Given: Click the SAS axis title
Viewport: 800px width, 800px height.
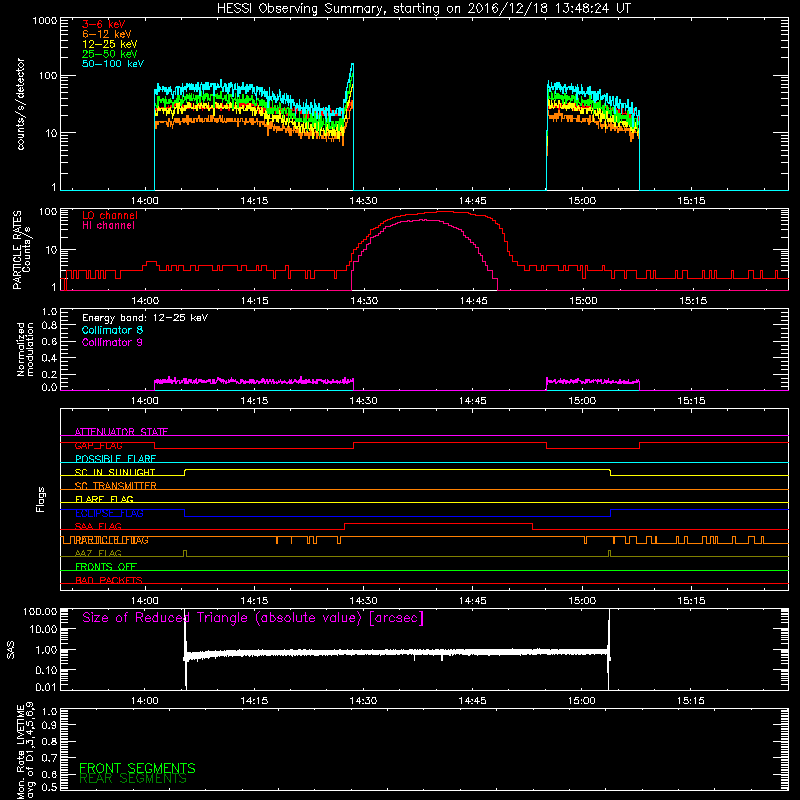Looking at the screenshot, I should 11,650.
